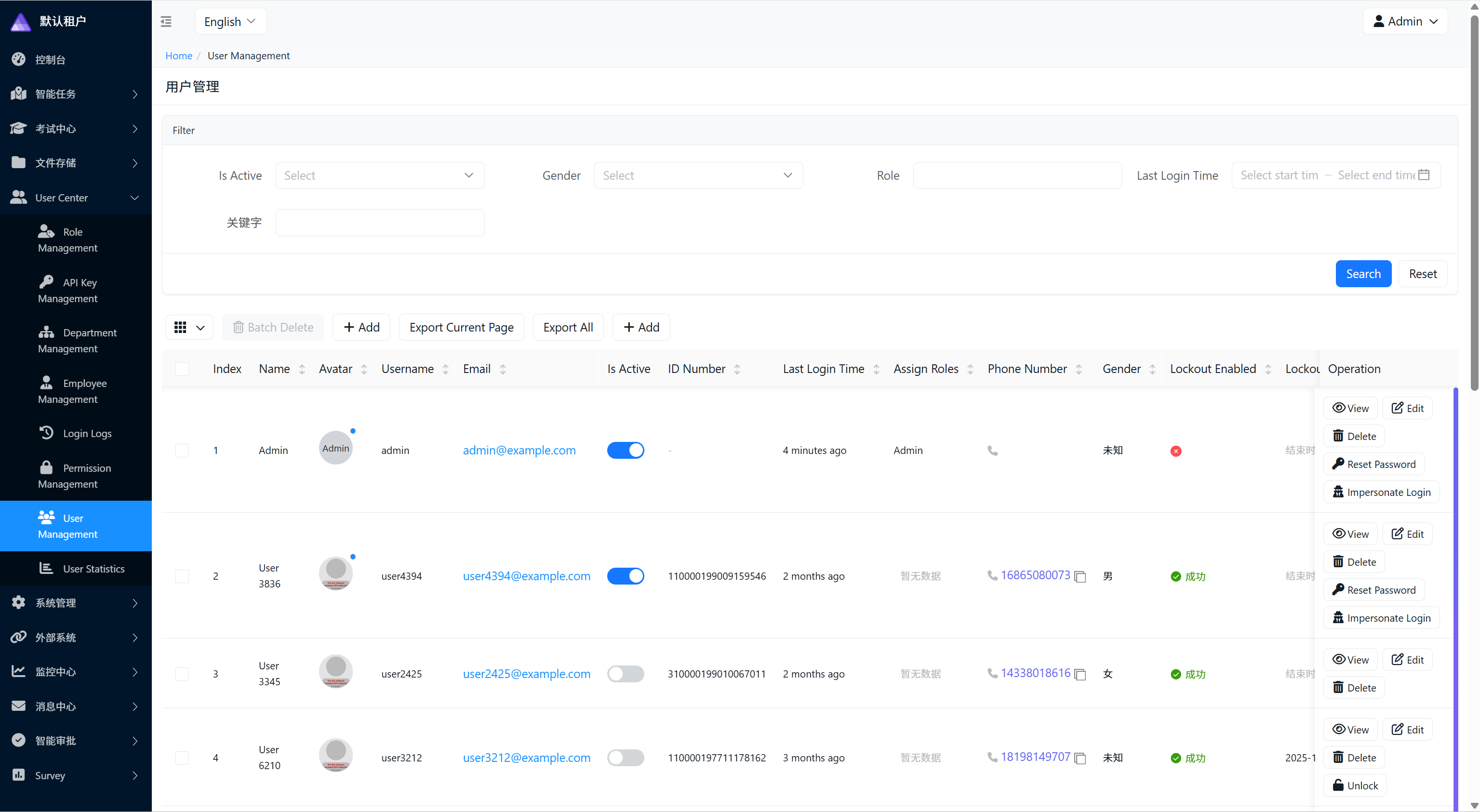Click the sort arrows on Username column
This screenshot has height=812, width=1480.
click(x=445, y=369)
